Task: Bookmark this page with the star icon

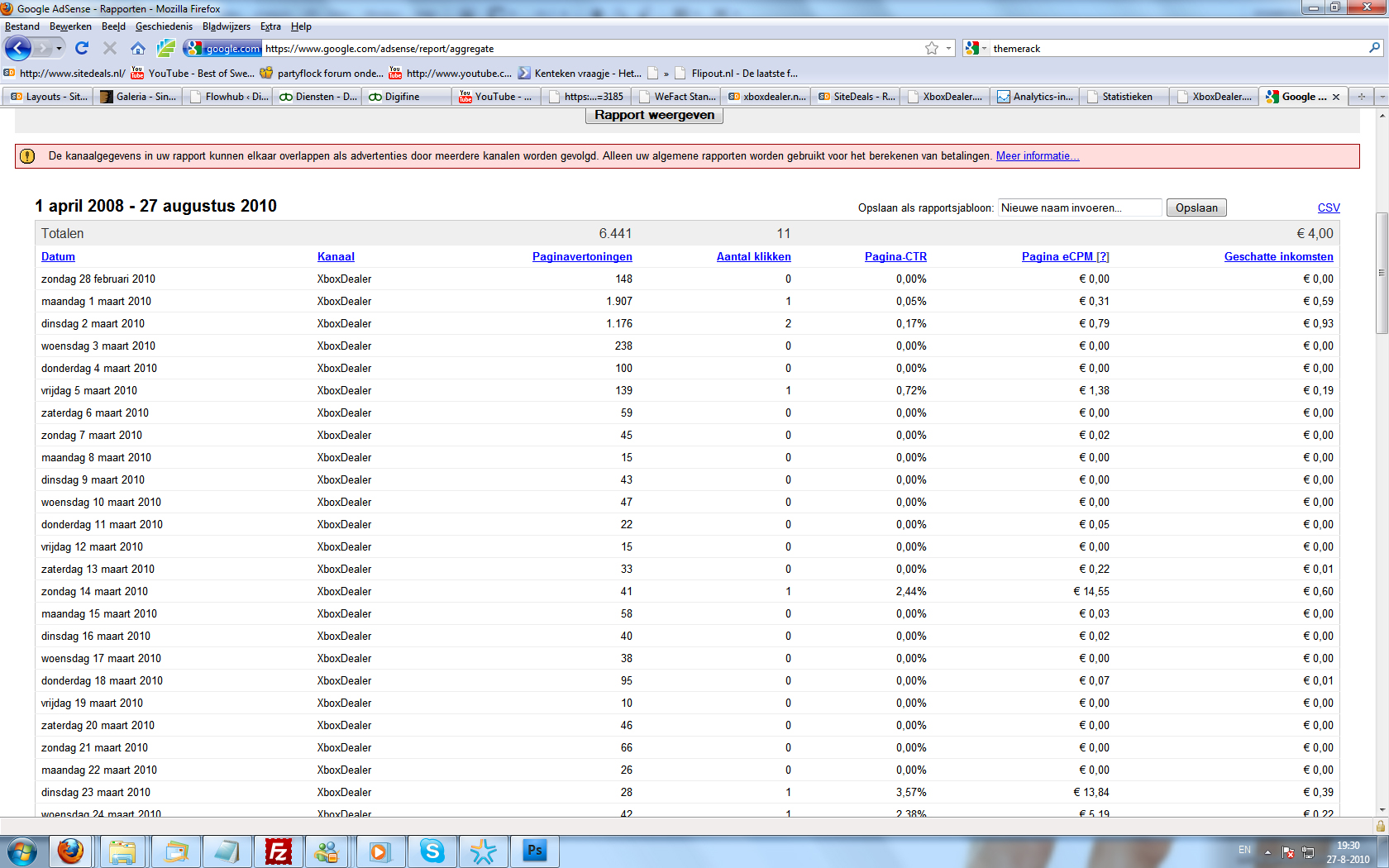Action: [x=932, y=49]
